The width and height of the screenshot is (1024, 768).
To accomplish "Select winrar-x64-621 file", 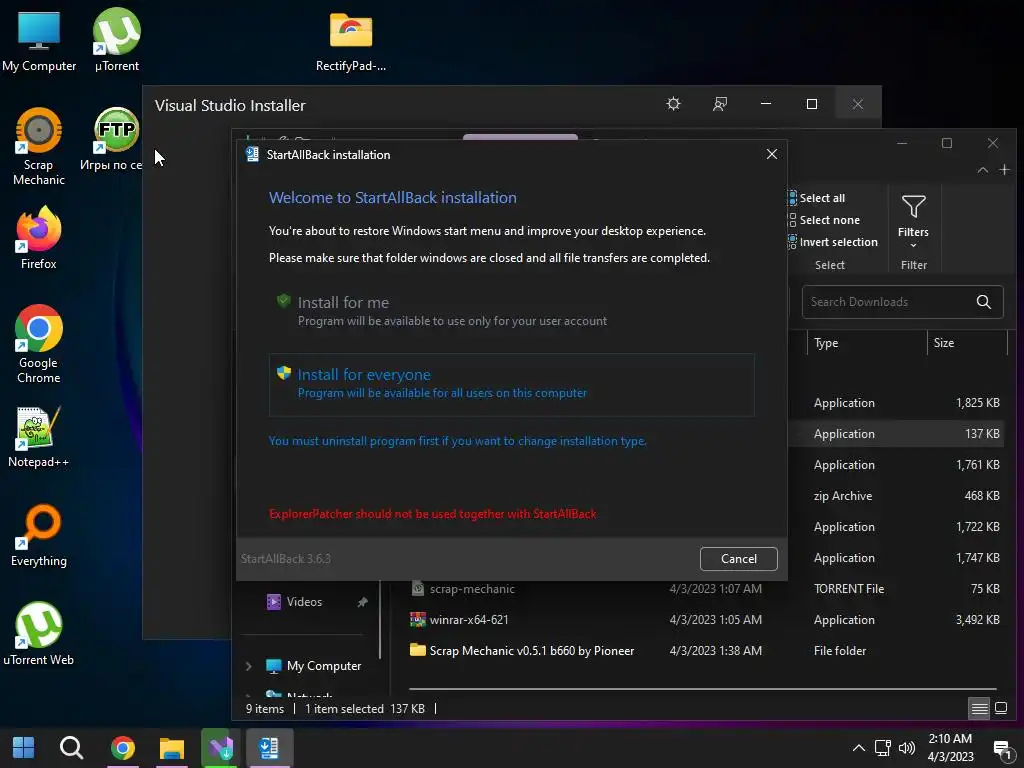I will click(459, 620).
